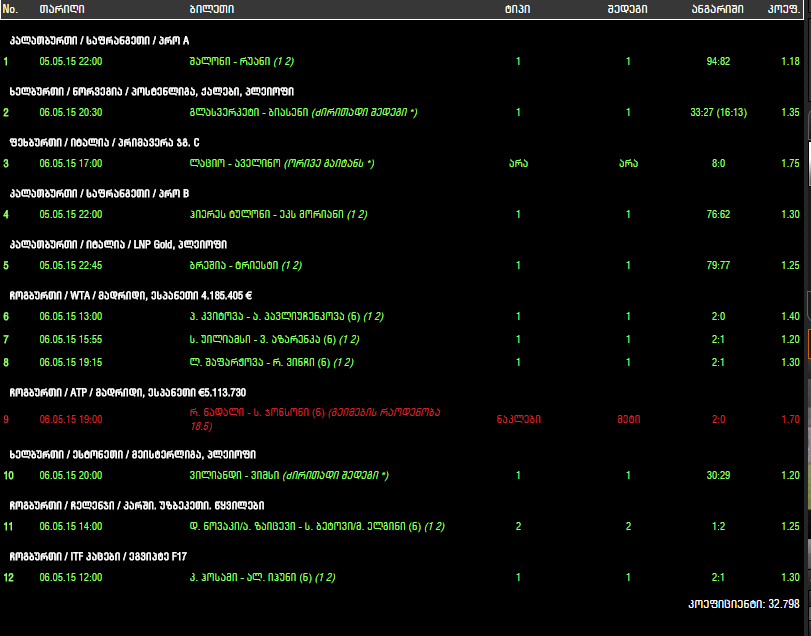Click the 1.75 odds value
Screen dimensions: 811x636
click(x=789, y=163)
